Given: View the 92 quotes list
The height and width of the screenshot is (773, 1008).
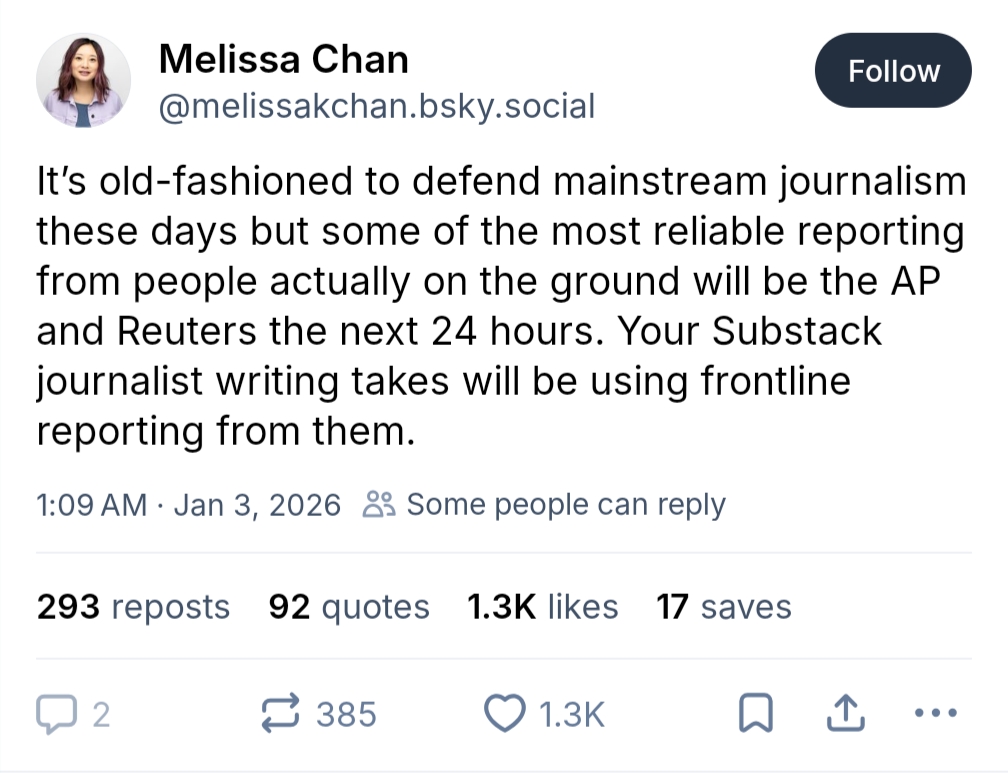Looking at the screenshot, I should coord(349,607).
